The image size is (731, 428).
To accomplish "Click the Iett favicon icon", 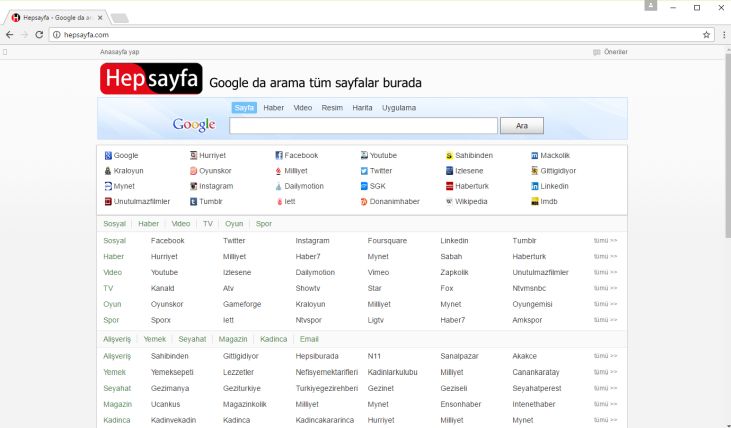I will point(279,202).
